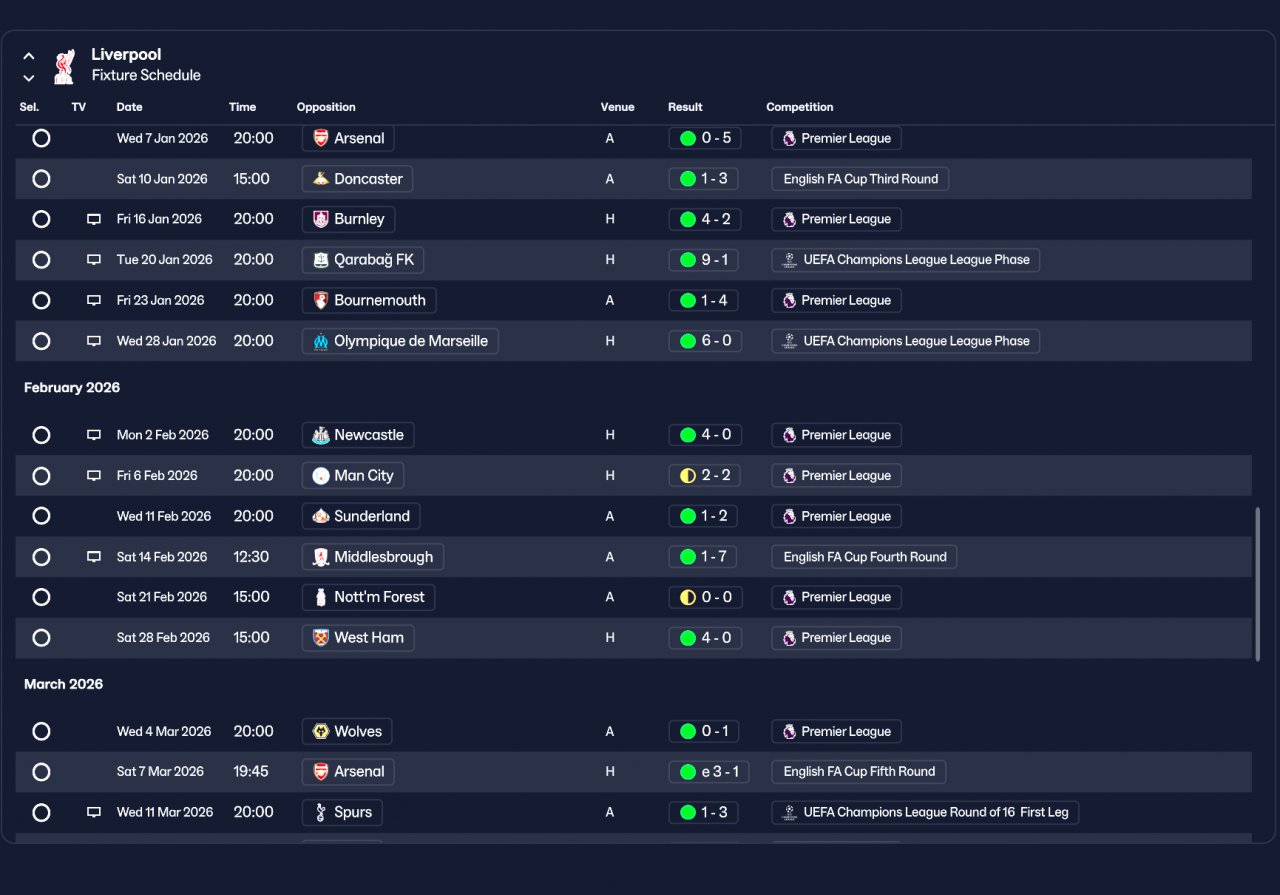The width and height of the screenshot is (1280, 895).
Task: Click the Sunderland club badge icon
Action: click(321, 516)
